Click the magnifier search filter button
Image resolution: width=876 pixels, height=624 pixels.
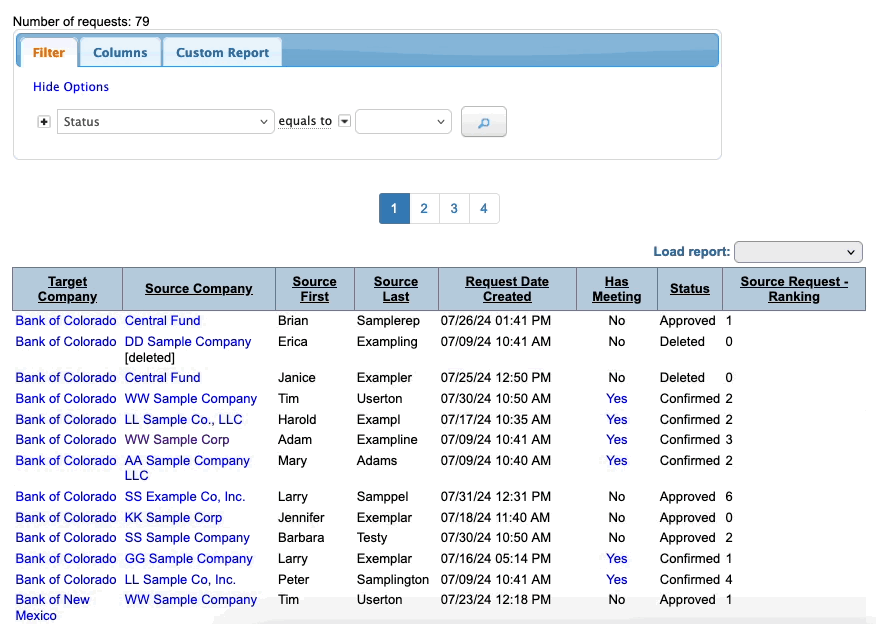point(483,122)
